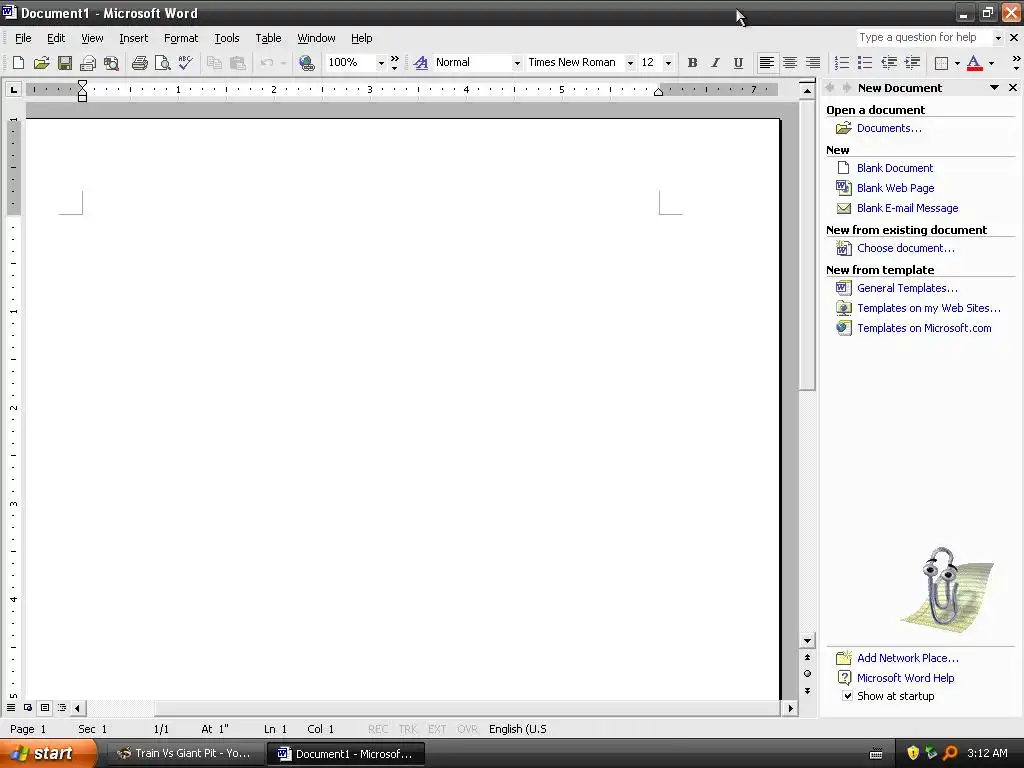Open the Tools menu

click(227, 38)
